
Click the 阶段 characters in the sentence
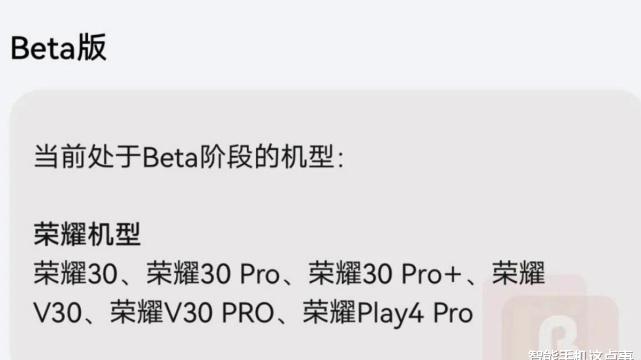coord(225,157)
